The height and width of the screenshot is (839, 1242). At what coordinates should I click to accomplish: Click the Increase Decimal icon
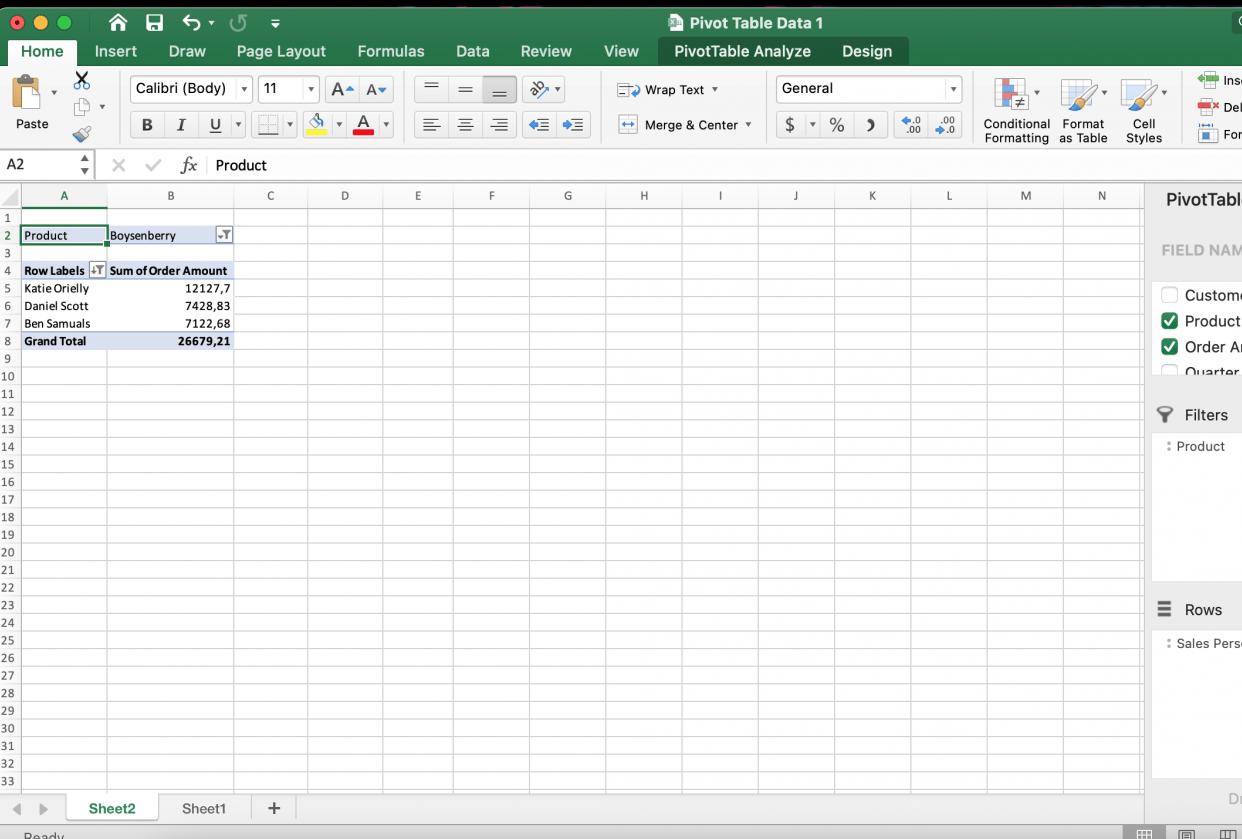pyautogui.click(x=911, y=126)
